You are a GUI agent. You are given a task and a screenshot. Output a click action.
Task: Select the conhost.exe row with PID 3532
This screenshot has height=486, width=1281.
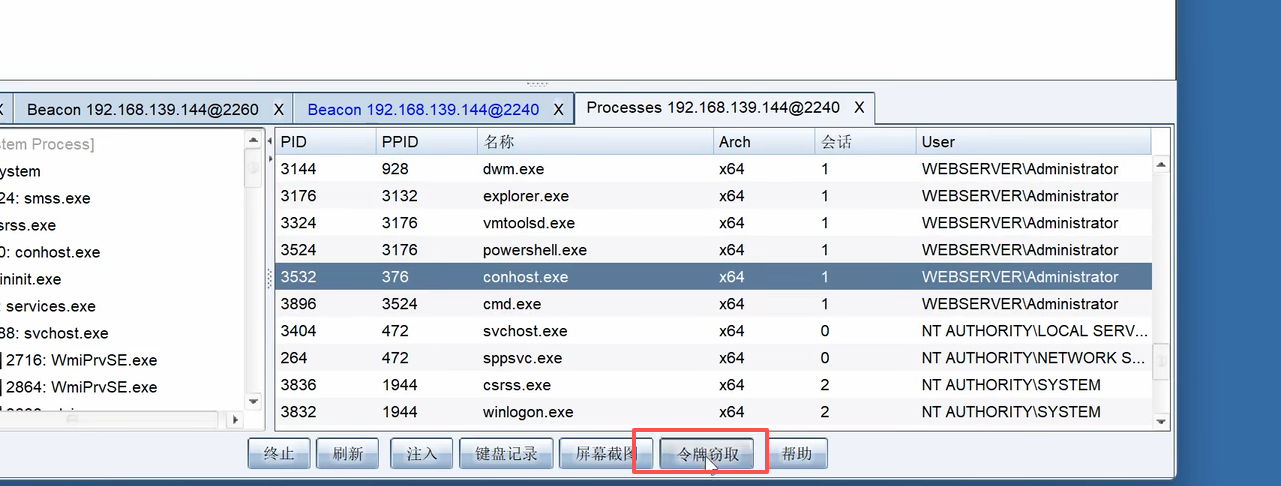tap(713, 277)
